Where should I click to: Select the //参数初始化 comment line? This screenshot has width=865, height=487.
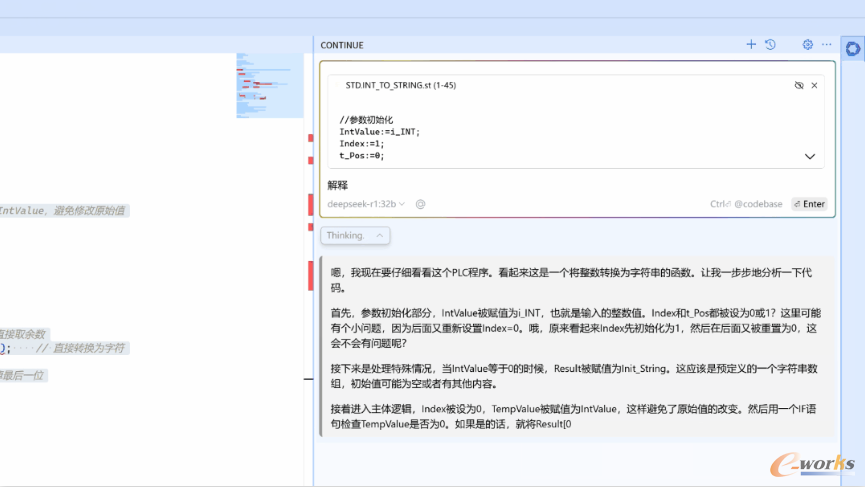coord(366,120)
